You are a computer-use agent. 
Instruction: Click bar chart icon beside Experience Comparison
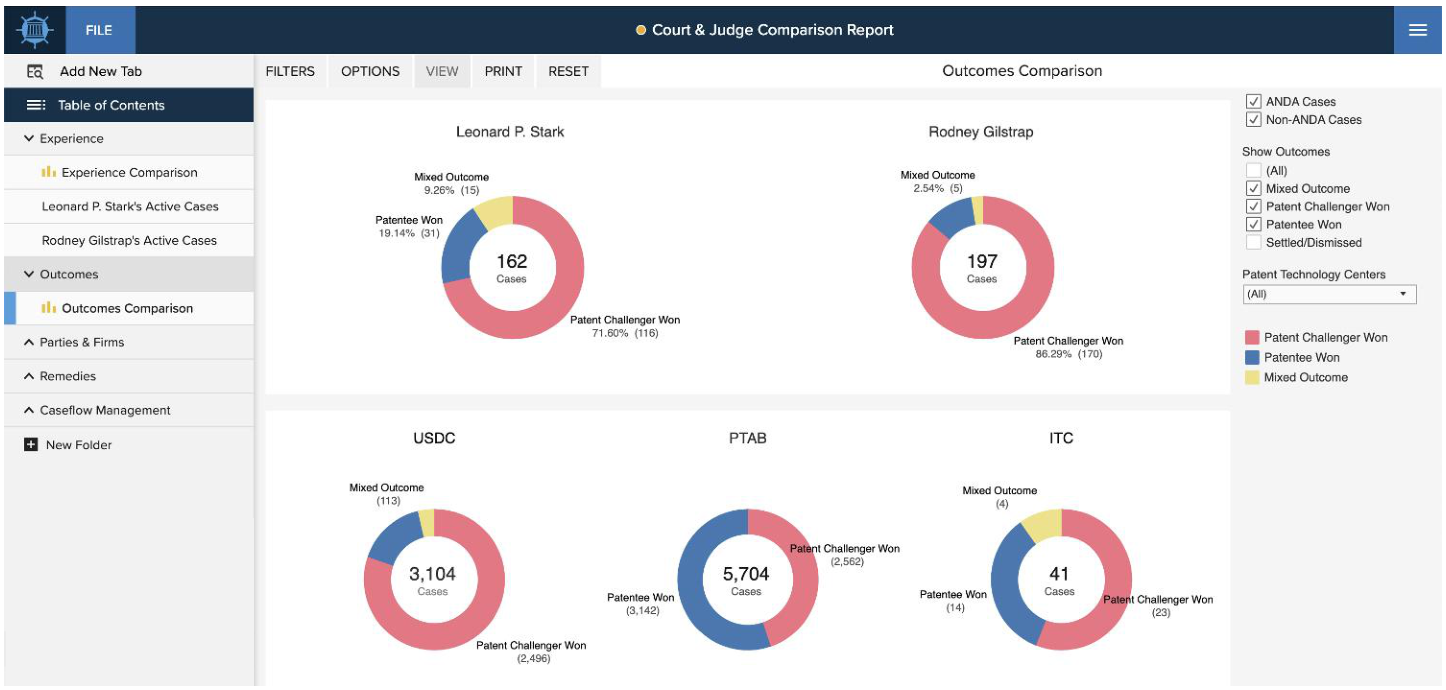[48, 172]
